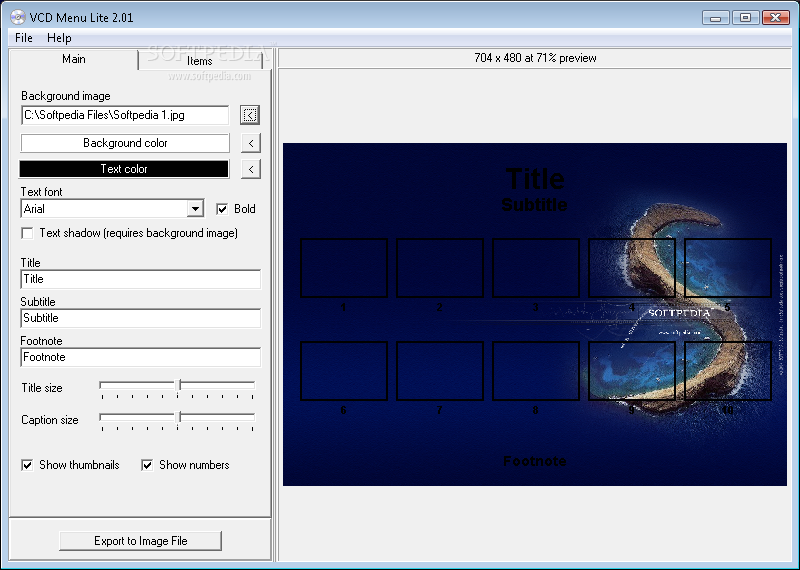Select thumbnail box 6 in preview
The image size is (800, 570).
pos(344,371)
